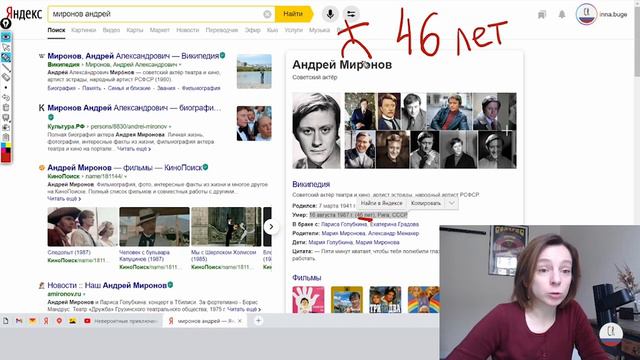Image resolution: width=640 pixels, height=360 pixels.
Task: Pick the yellow color swatch in pen toolbar
Action: tap(8, 146)
